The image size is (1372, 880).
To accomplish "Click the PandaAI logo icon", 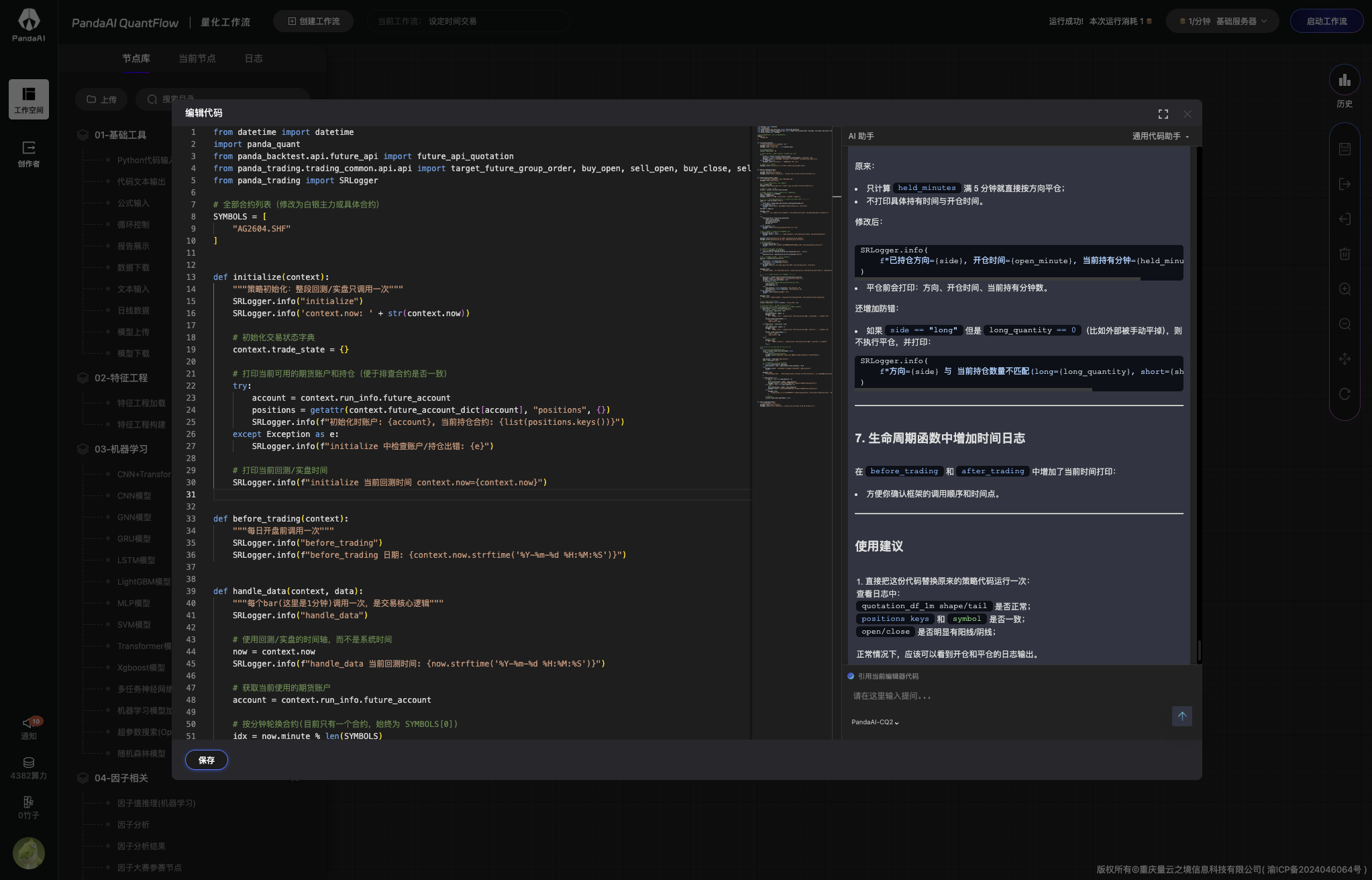I will (x=29, y=20).
